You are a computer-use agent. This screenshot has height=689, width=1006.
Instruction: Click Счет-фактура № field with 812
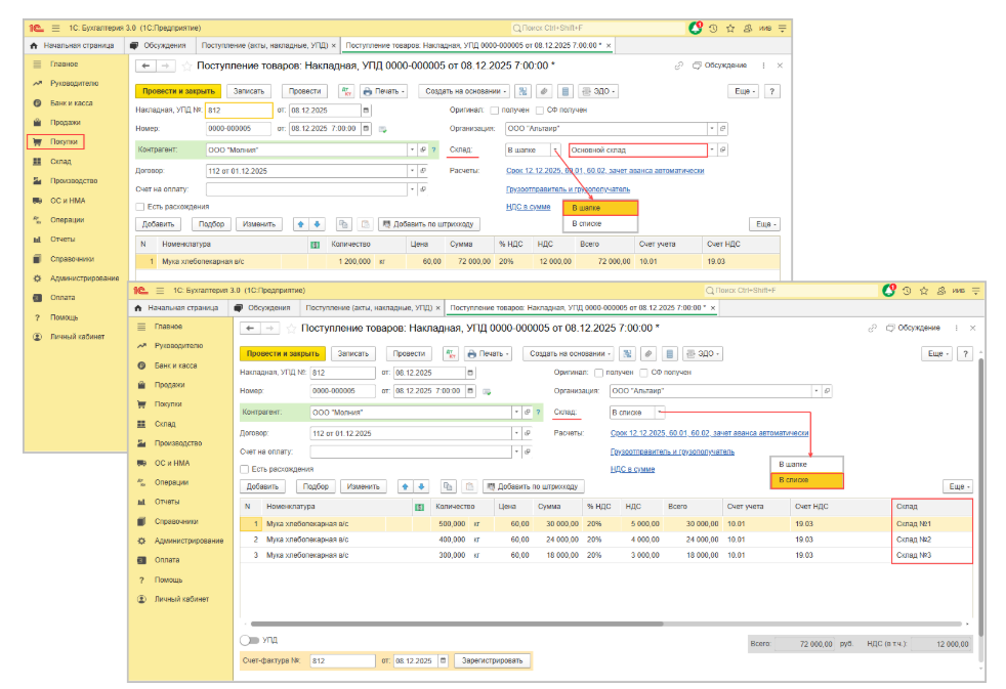coord(343,661)
